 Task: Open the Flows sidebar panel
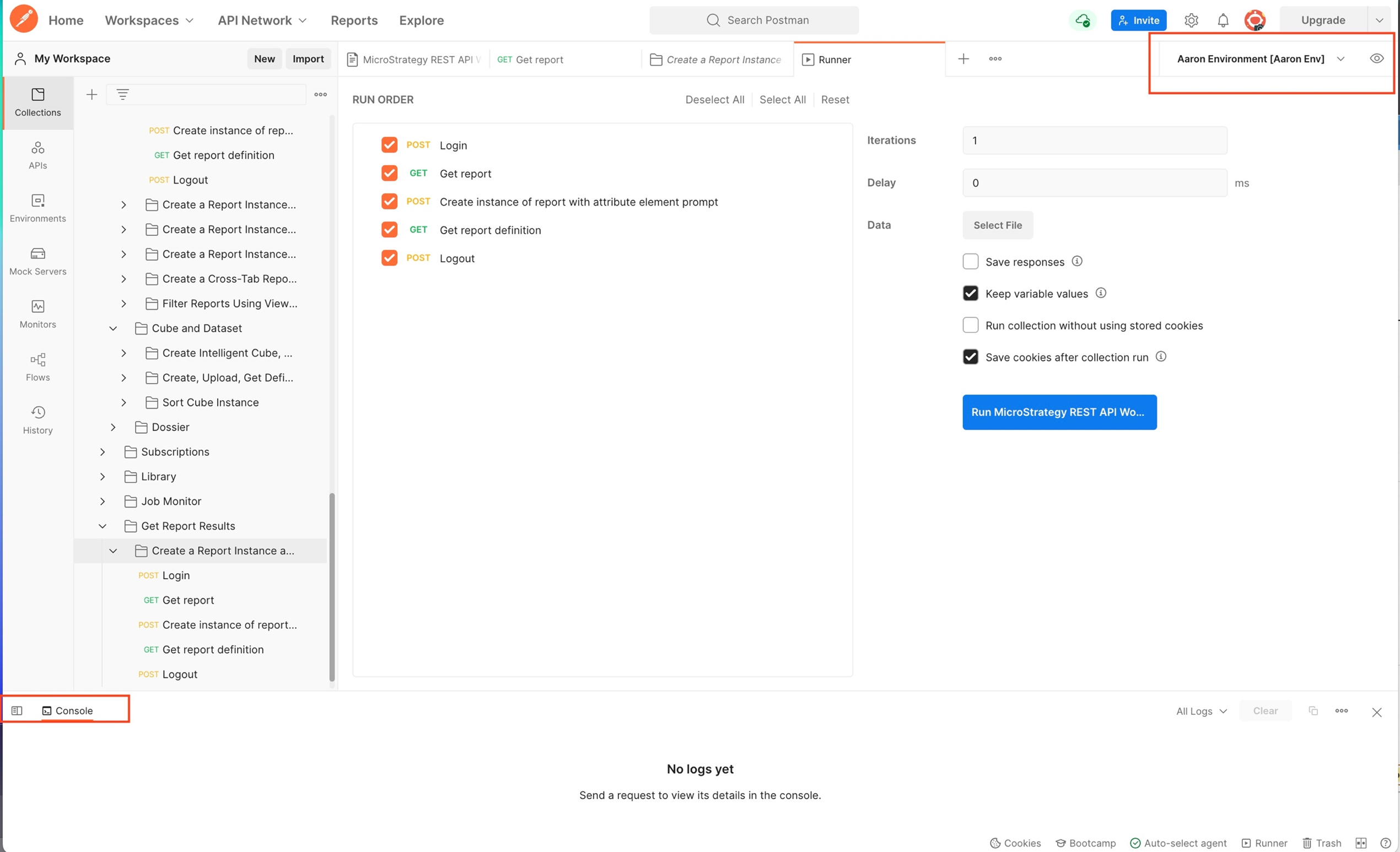coord(37,366)
